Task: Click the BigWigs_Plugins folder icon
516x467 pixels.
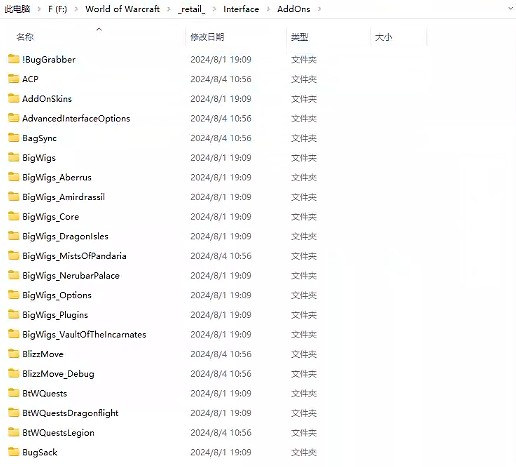Action: pyautogui.click(x=13, y=314)
